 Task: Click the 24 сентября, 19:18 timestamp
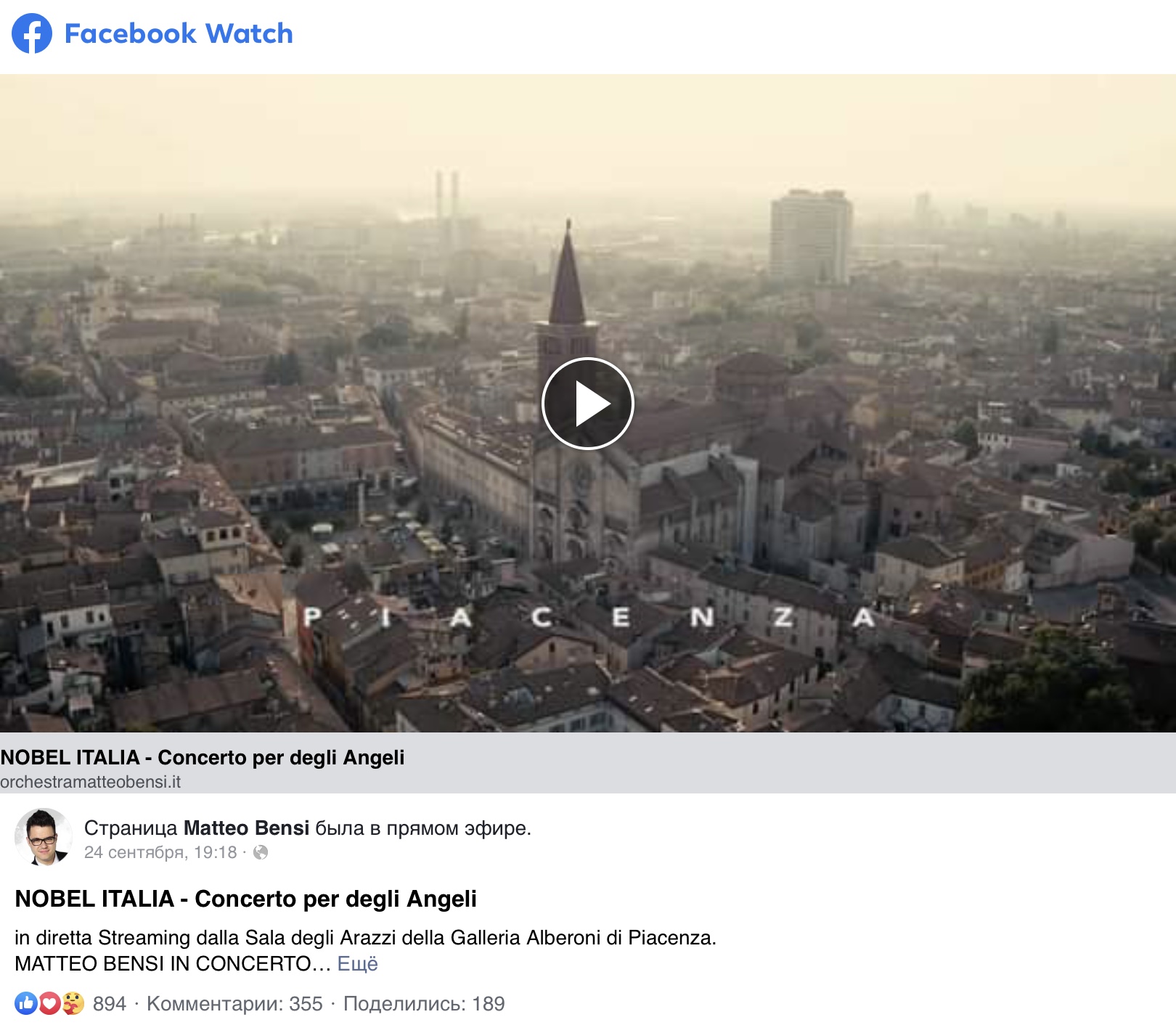coord(160,852)
